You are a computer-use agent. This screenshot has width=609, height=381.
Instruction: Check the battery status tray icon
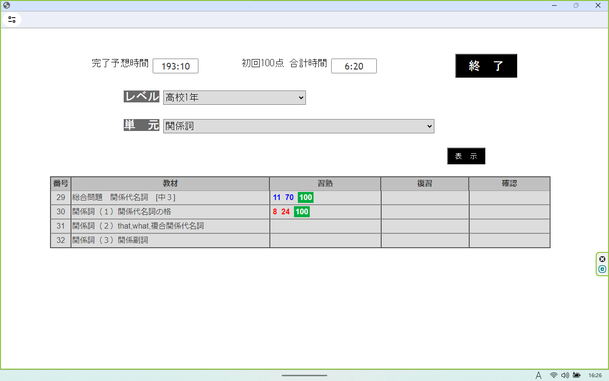tap(577, 375)
